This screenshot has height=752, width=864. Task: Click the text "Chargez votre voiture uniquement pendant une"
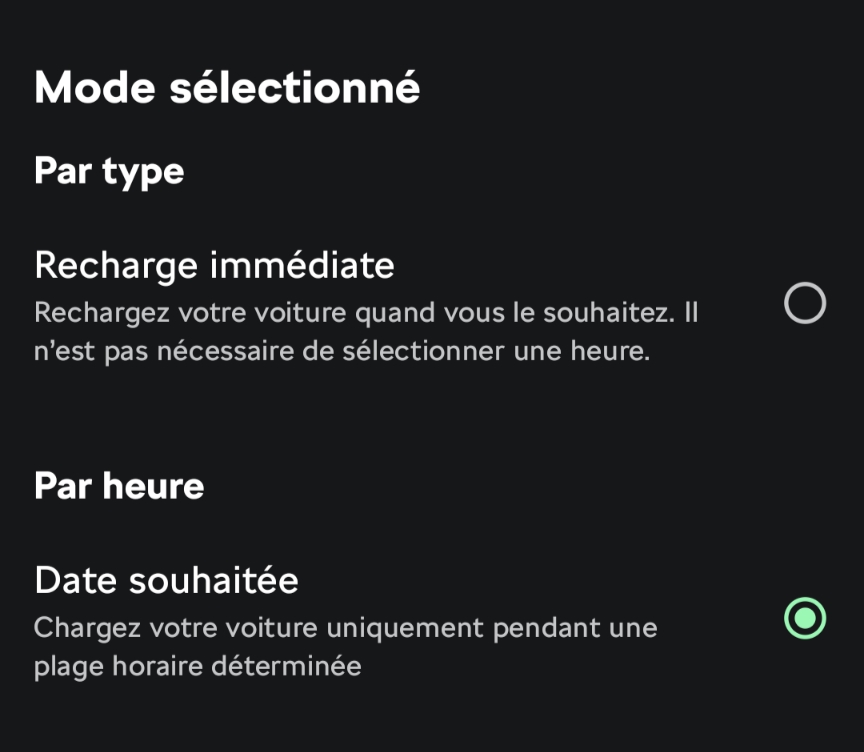click(345, 628)
